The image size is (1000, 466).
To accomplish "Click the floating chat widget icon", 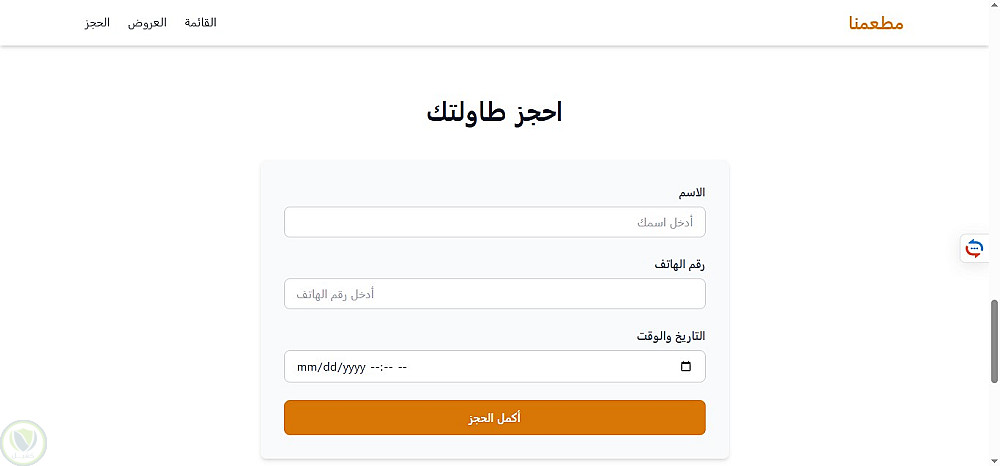I will coord(974,248).
